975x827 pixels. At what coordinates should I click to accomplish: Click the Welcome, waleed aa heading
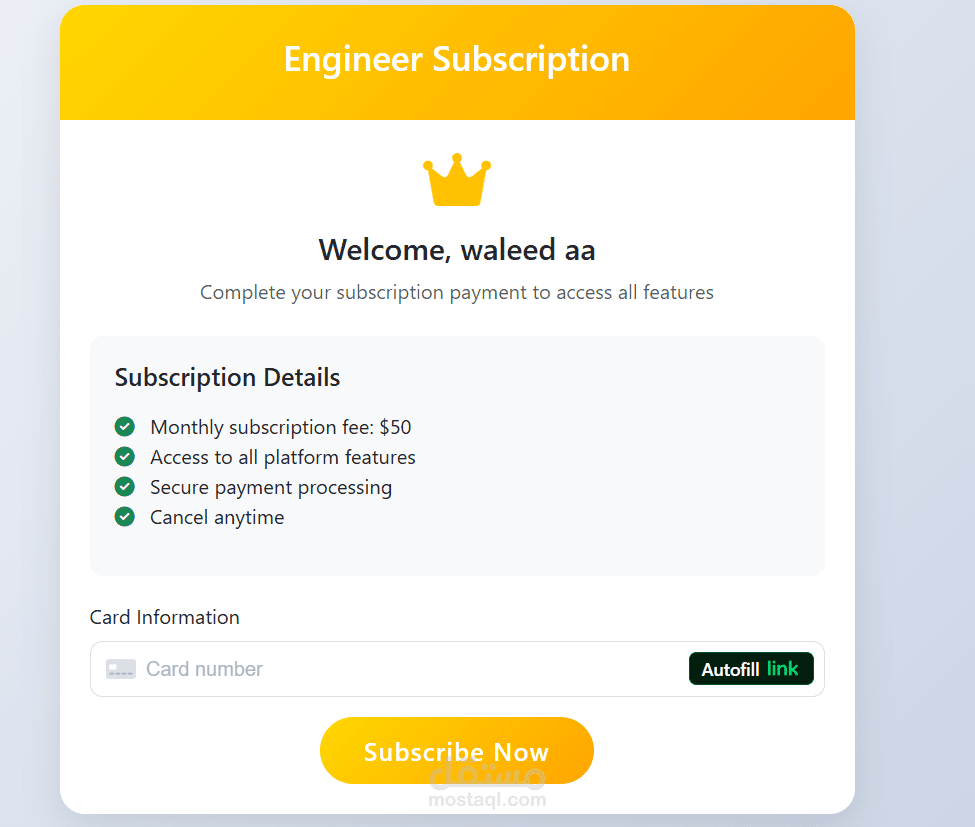(x=457, y=250)
